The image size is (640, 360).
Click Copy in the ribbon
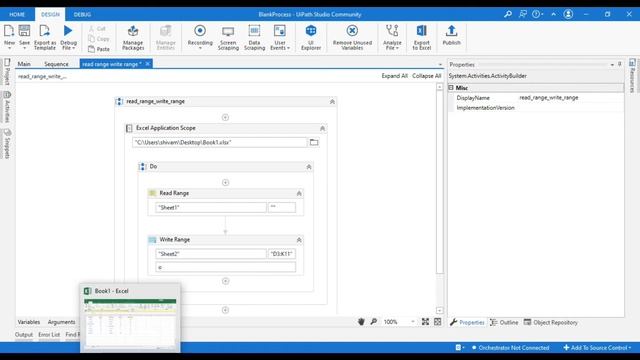[x=99, y=39]
